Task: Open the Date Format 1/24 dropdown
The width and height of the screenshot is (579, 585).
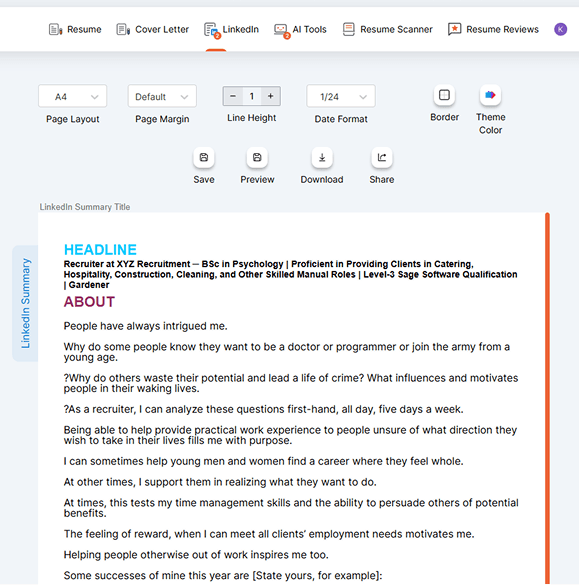Action: pos(341,96)
